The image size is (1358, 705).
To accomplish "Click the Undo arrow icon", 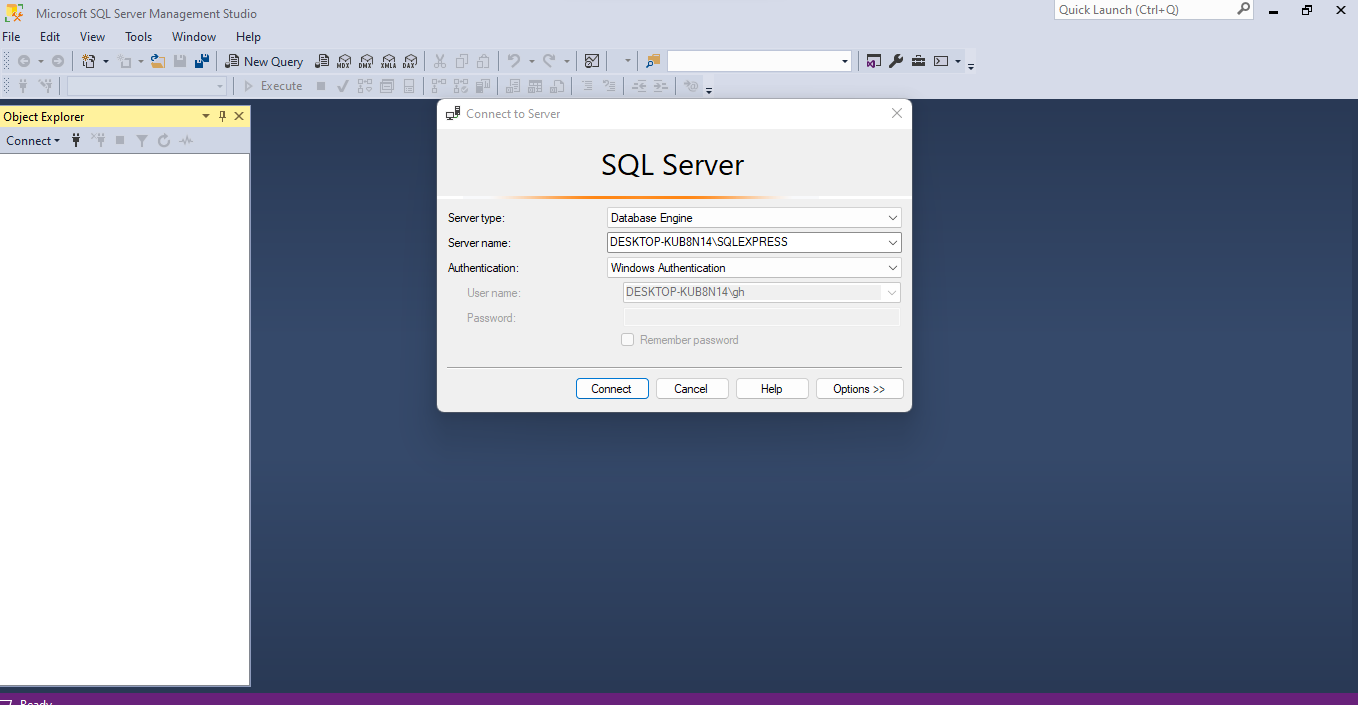I will tap(514, 61).
